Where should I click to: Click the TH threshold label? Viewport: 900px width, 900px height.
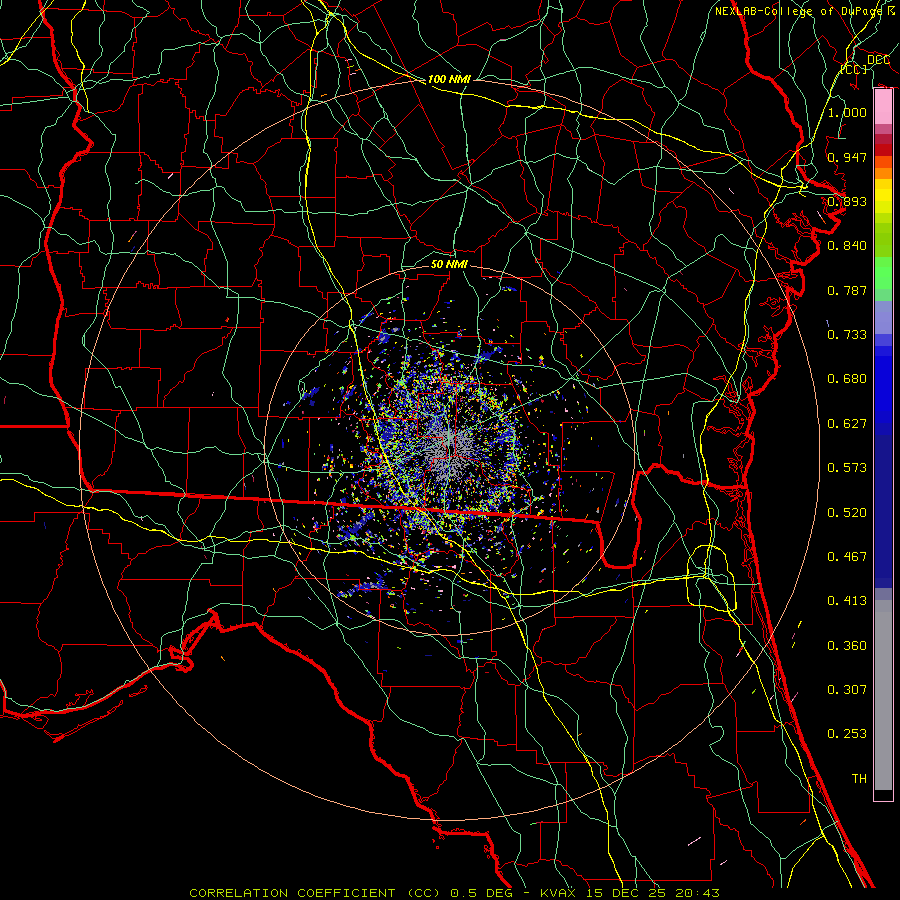coord(859,779)
